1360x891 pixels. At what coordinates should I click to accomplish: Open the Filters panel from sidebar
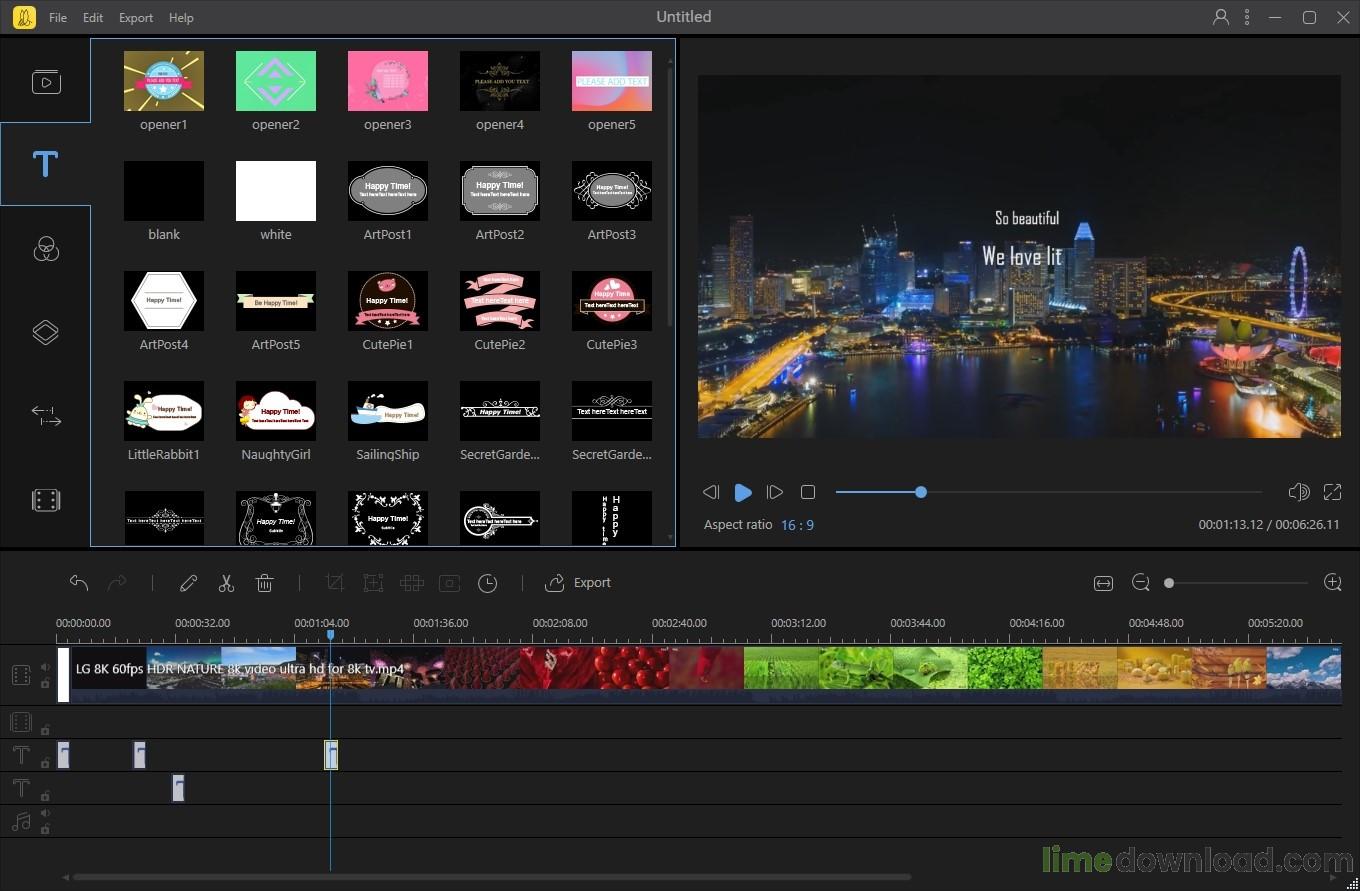click(x=45, y=249)
